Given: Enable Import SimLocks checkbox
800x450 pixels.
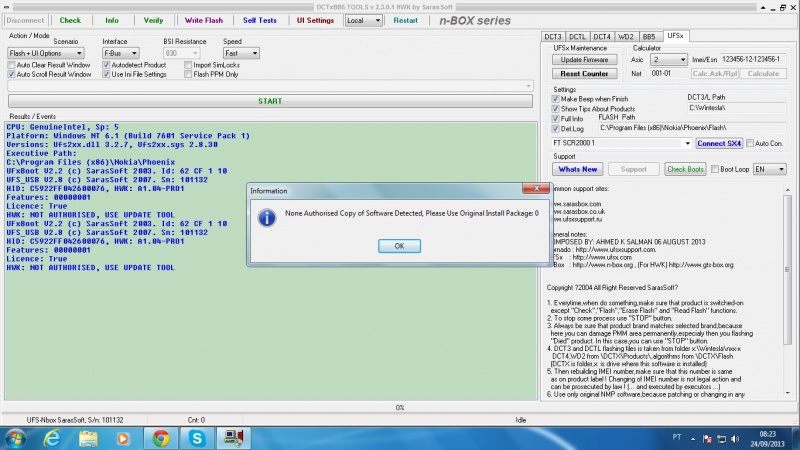Looking at the screenshot, I should 188,65.
